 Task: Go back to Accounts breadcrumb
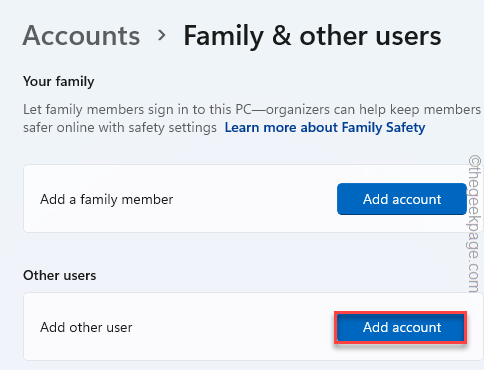(x=81, y=36)
